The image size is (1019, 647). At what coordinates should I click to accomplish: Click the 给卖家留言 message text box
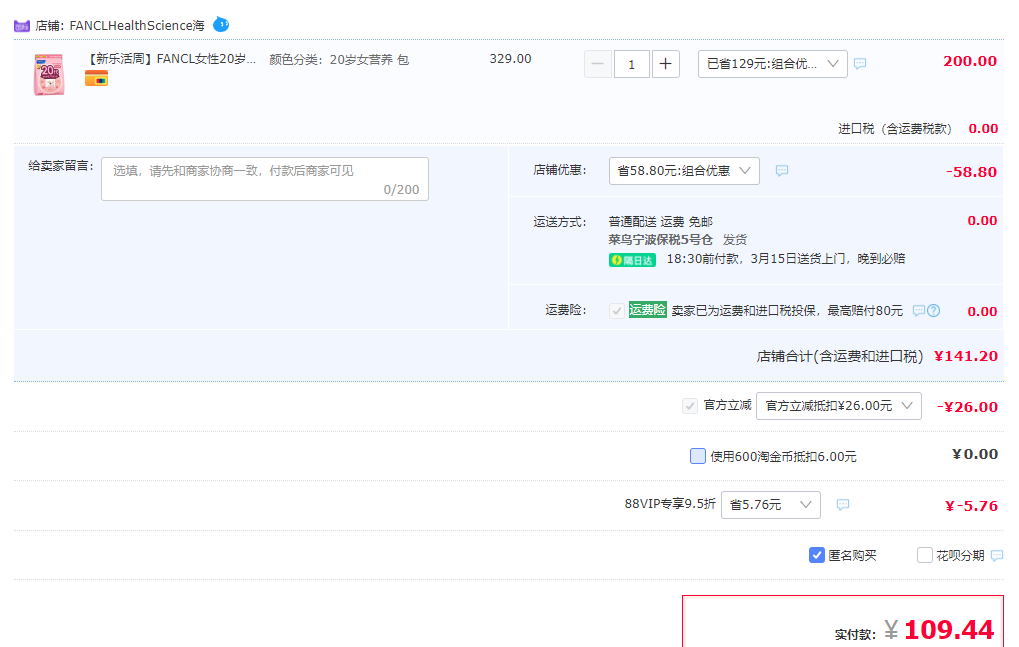click(x=265, y=179)
